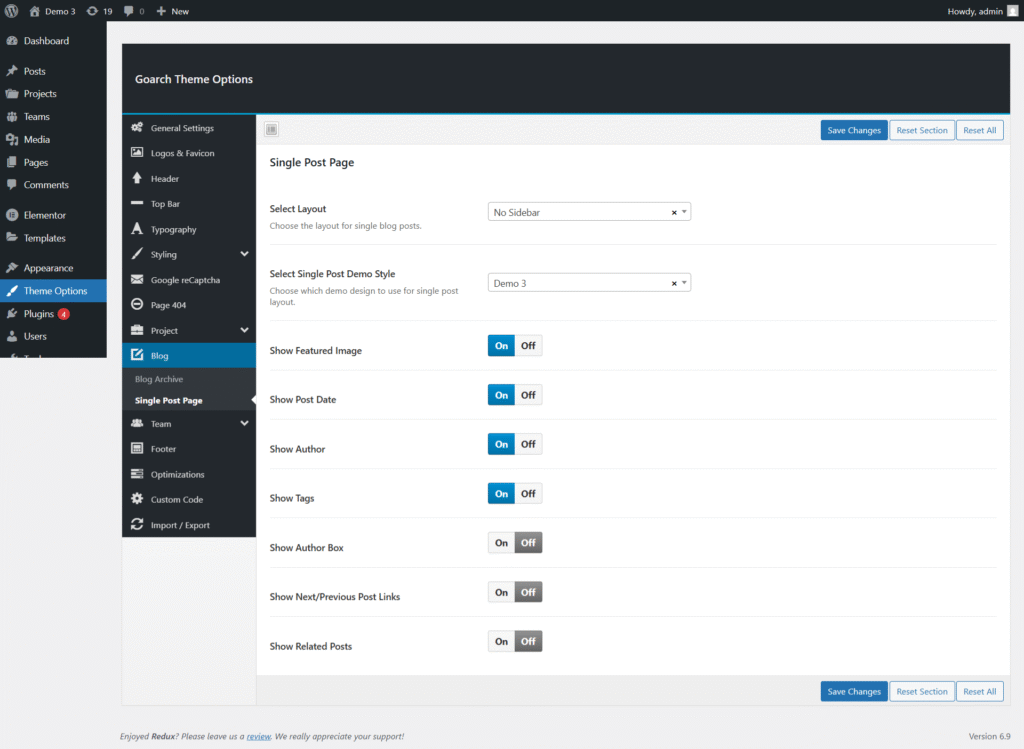Click the Blog edit icon
This screenshot has height=749, width=1024.
[x=137, y=355]
